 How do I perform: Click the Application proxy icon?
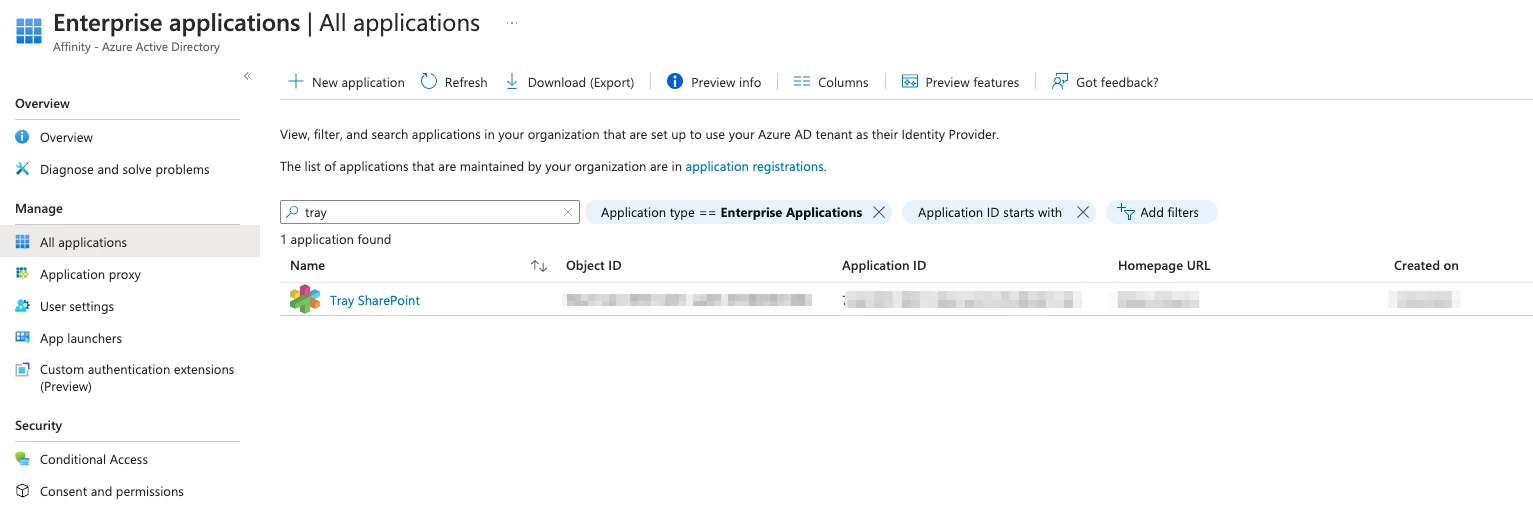(23, 274)
